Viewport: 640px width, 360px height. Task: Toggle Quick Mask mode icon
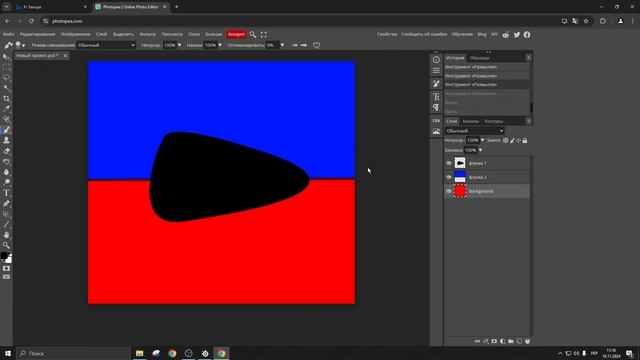[6, 269]
